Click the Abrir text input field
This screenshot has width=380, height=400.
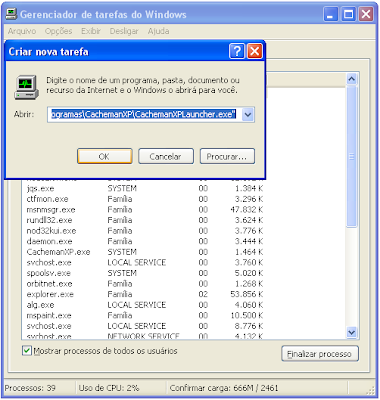144,115
